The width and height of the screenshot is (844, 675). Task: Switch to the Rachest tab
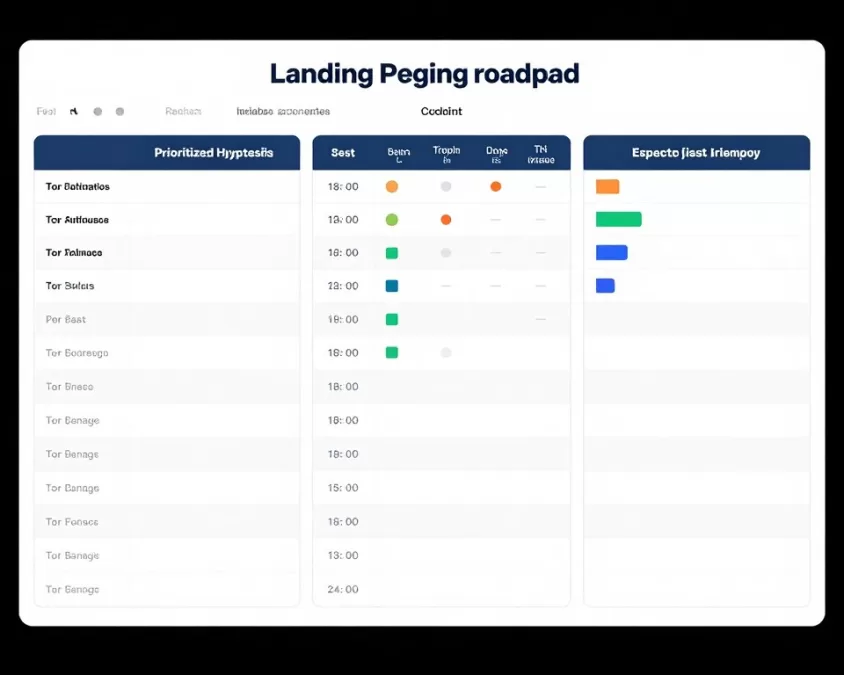point(183,110)
